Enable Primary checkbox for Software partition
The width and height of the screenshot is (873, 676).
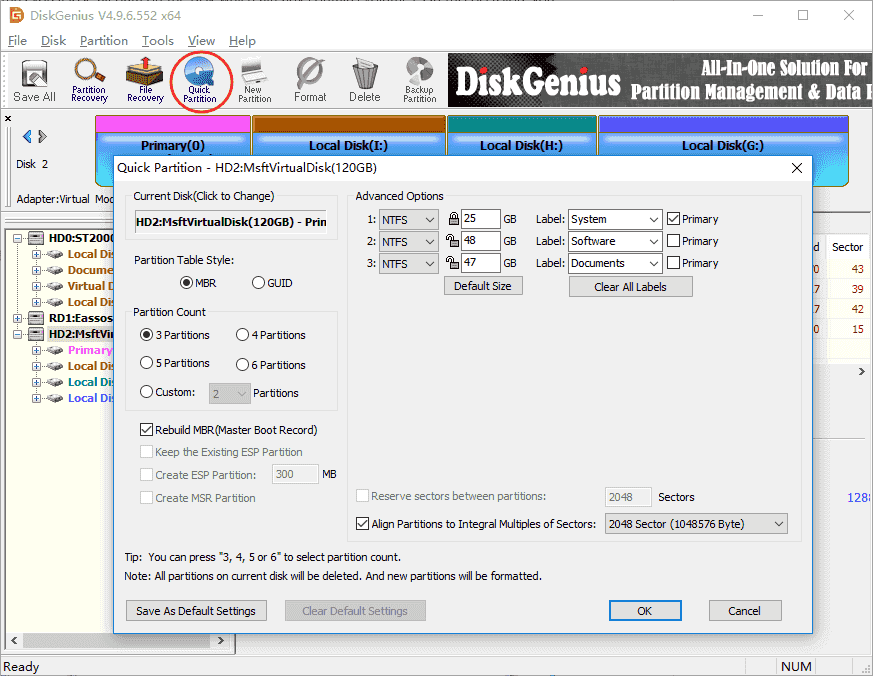(x=674, y=241)
